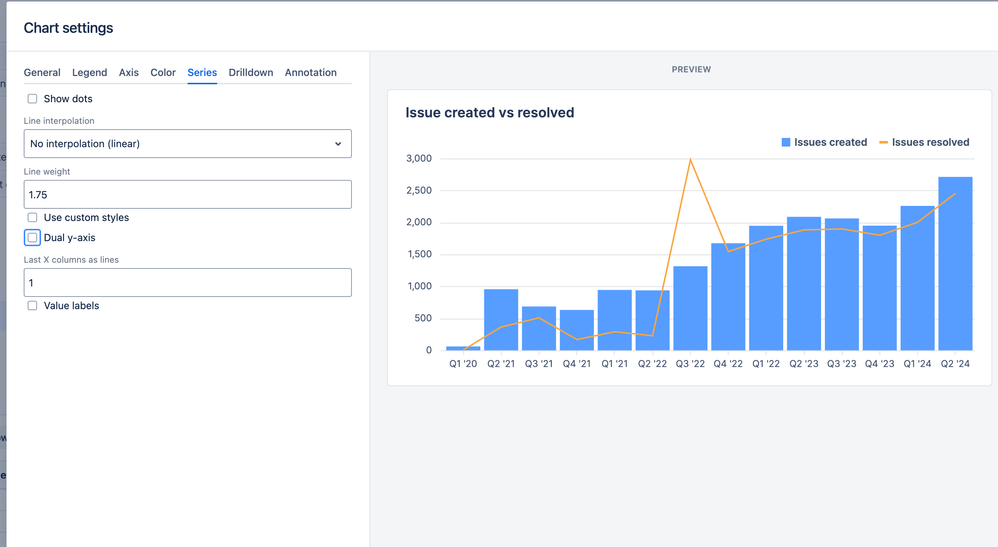
Task: Click the Line weight input field
Action: (x=188, y=194)
